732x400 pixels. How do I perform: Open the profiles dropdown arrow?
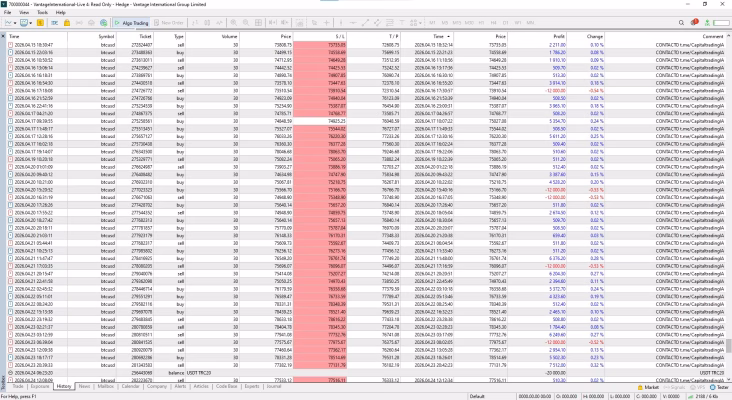31,23
